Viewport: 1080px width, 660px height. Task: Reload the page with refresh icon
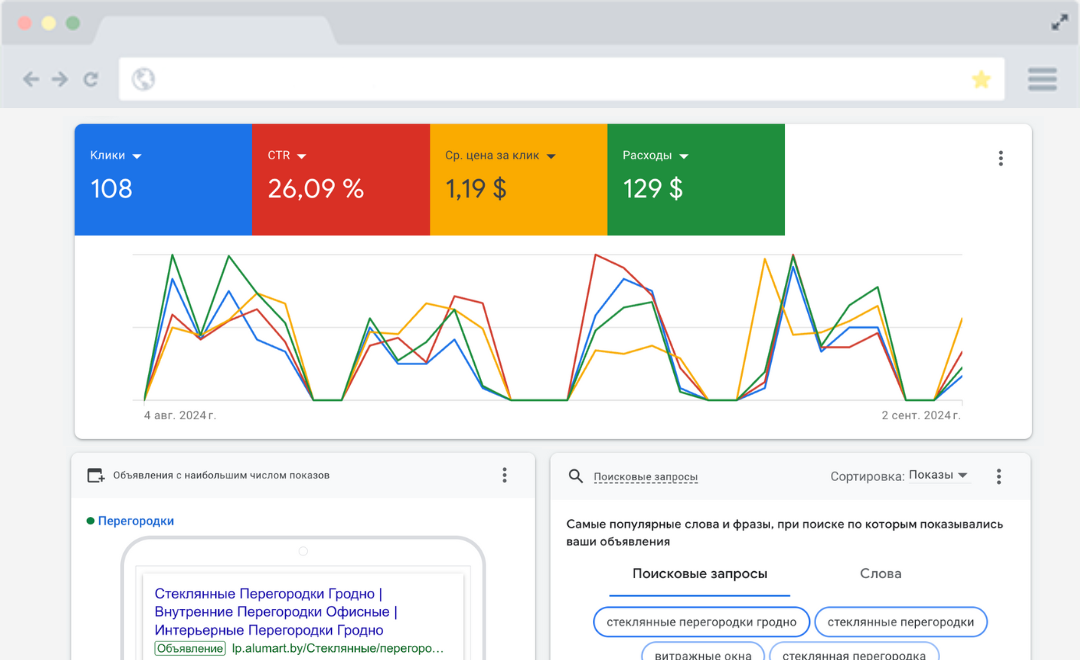point(91,79)
